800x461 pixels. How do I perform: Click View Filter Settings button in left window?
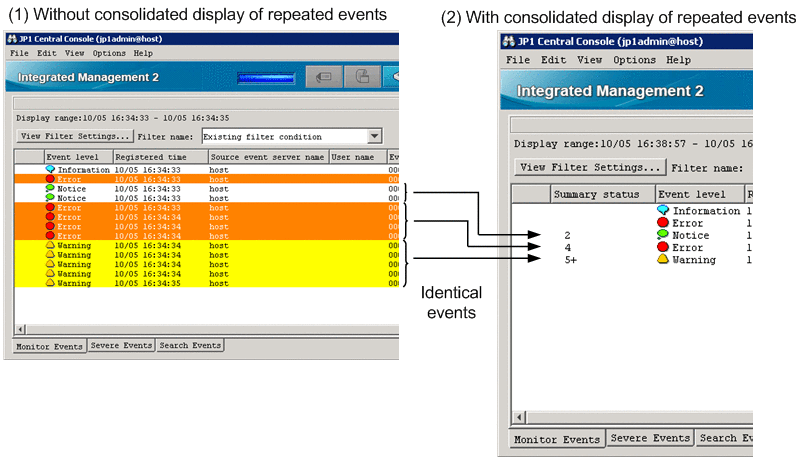74,136
